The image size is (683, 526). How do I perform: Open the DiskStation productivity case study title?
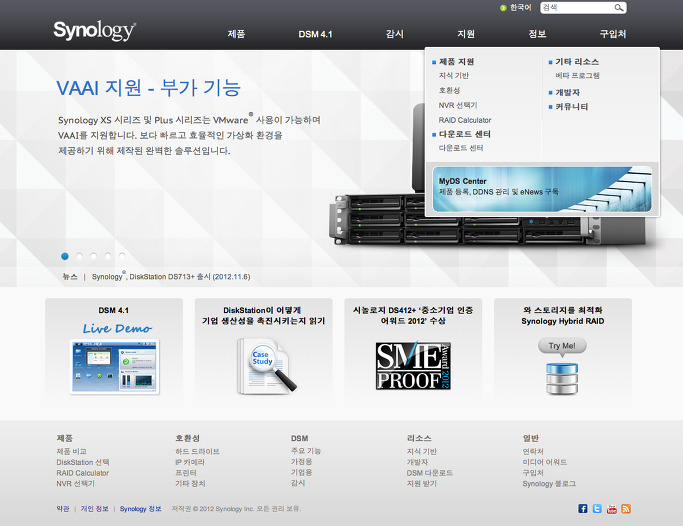(x=264, y=316)
